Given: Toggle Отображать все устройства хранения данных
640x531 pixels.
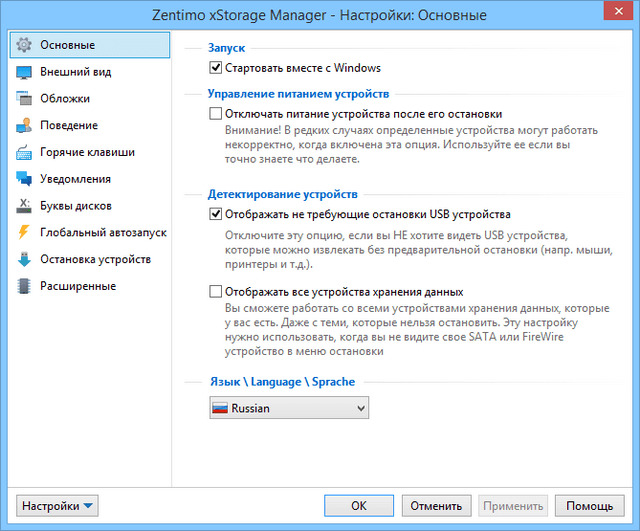Looking at the screenshot, I should [x=215, y=292].
